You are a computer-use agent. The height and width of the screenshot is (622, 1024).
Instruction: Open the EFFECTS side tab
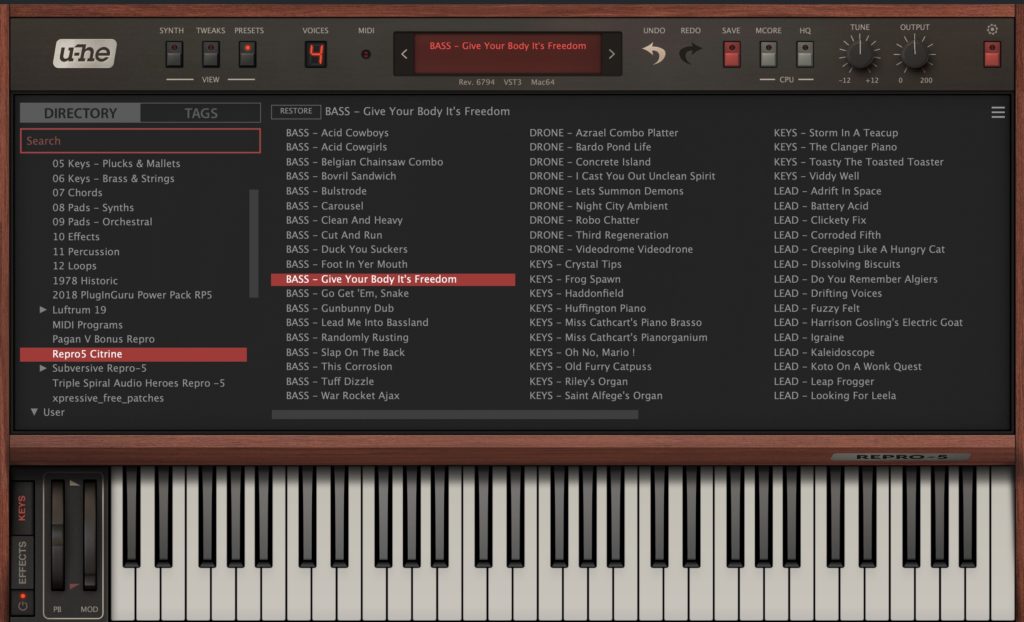pos(23,563)
